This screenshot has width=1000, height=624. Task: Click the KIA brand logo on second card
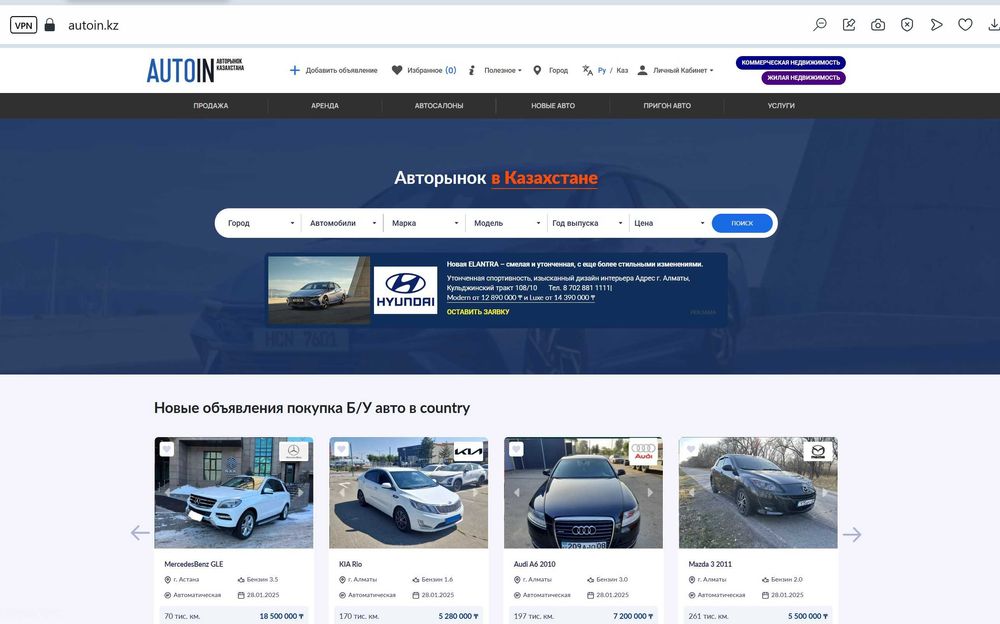click(468, 451)
